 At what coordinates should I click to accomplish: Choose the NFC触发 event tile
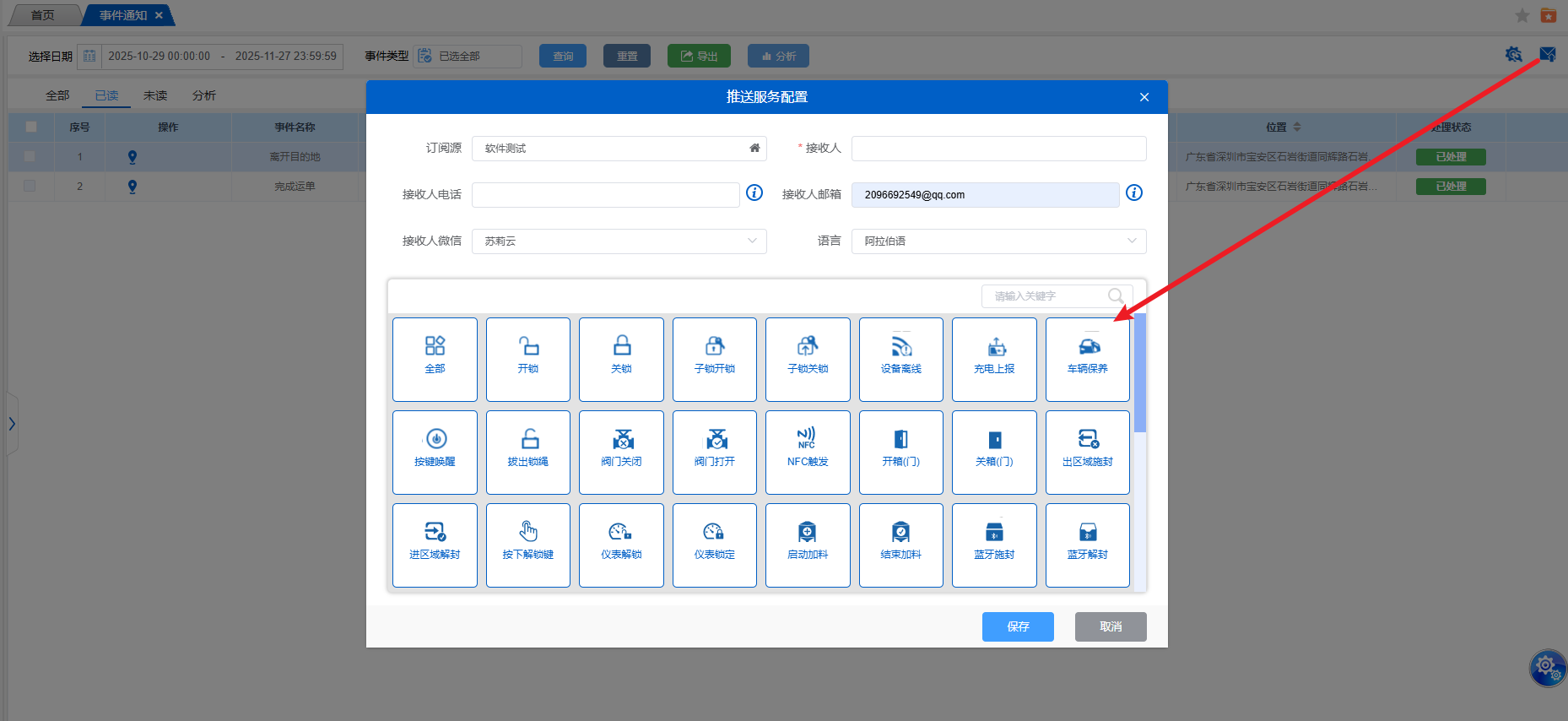[807, 452]
